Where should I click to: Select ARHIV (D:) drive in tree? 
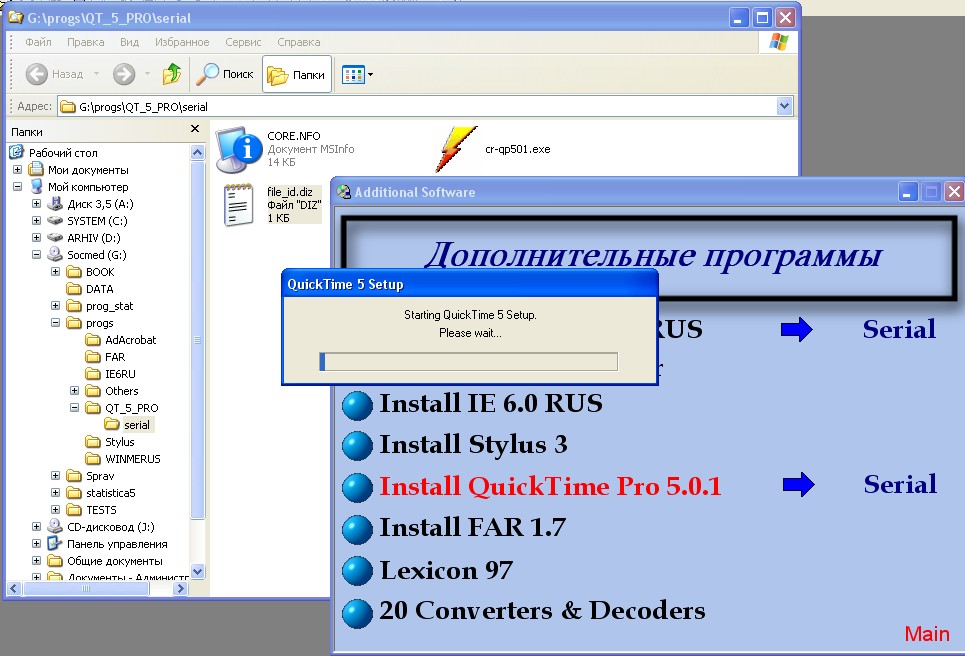(x=85, y=238)
